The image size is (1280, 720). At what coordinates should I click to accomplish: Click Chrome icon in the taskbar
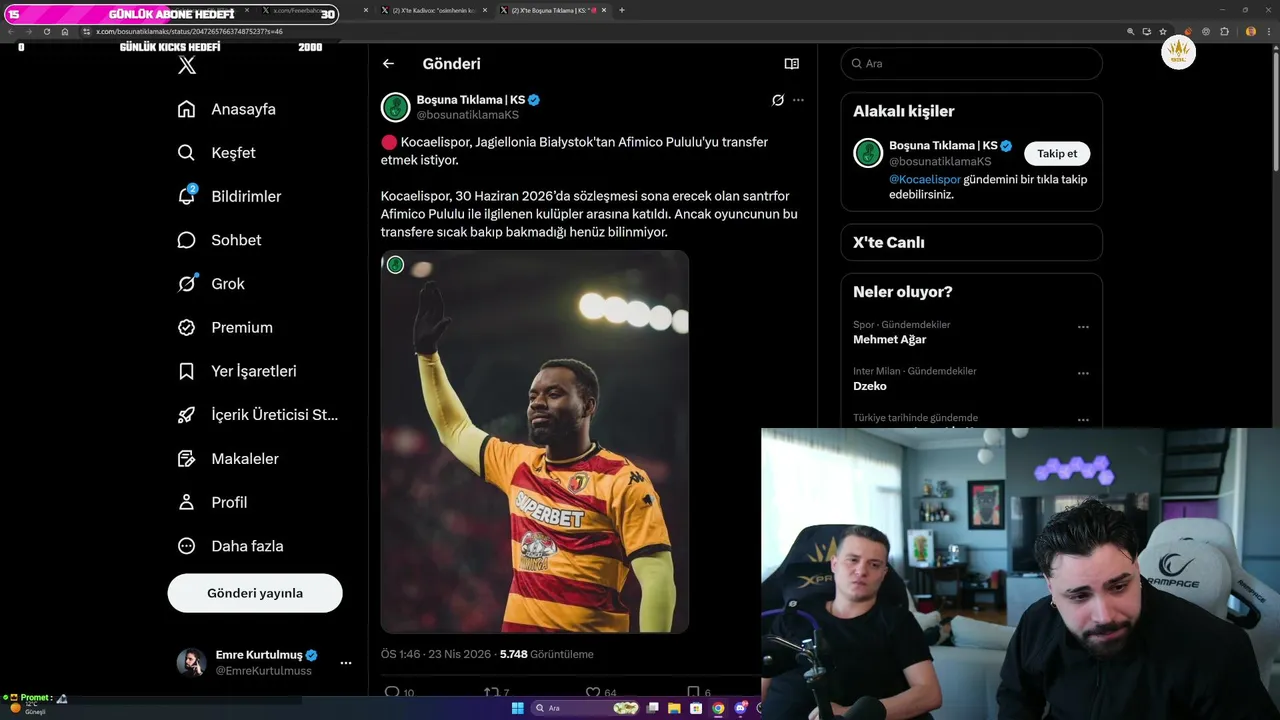pyautogui.click(x=718, y=708)
